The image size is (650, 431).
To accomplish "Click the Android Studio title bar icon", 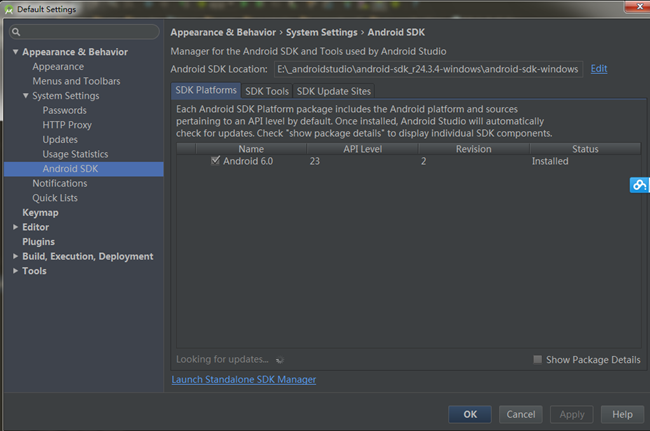I will pos(10,9).
